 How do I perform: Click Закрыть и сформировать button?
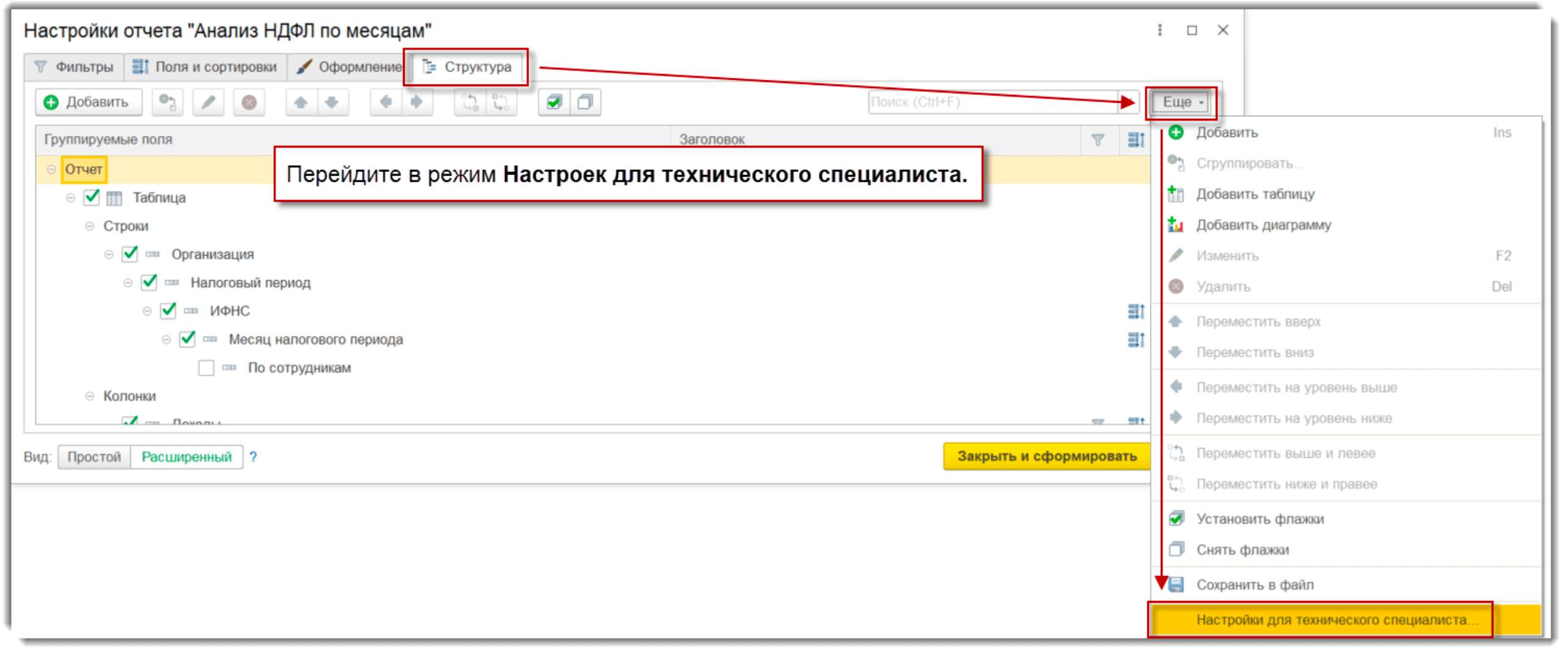1046,456
